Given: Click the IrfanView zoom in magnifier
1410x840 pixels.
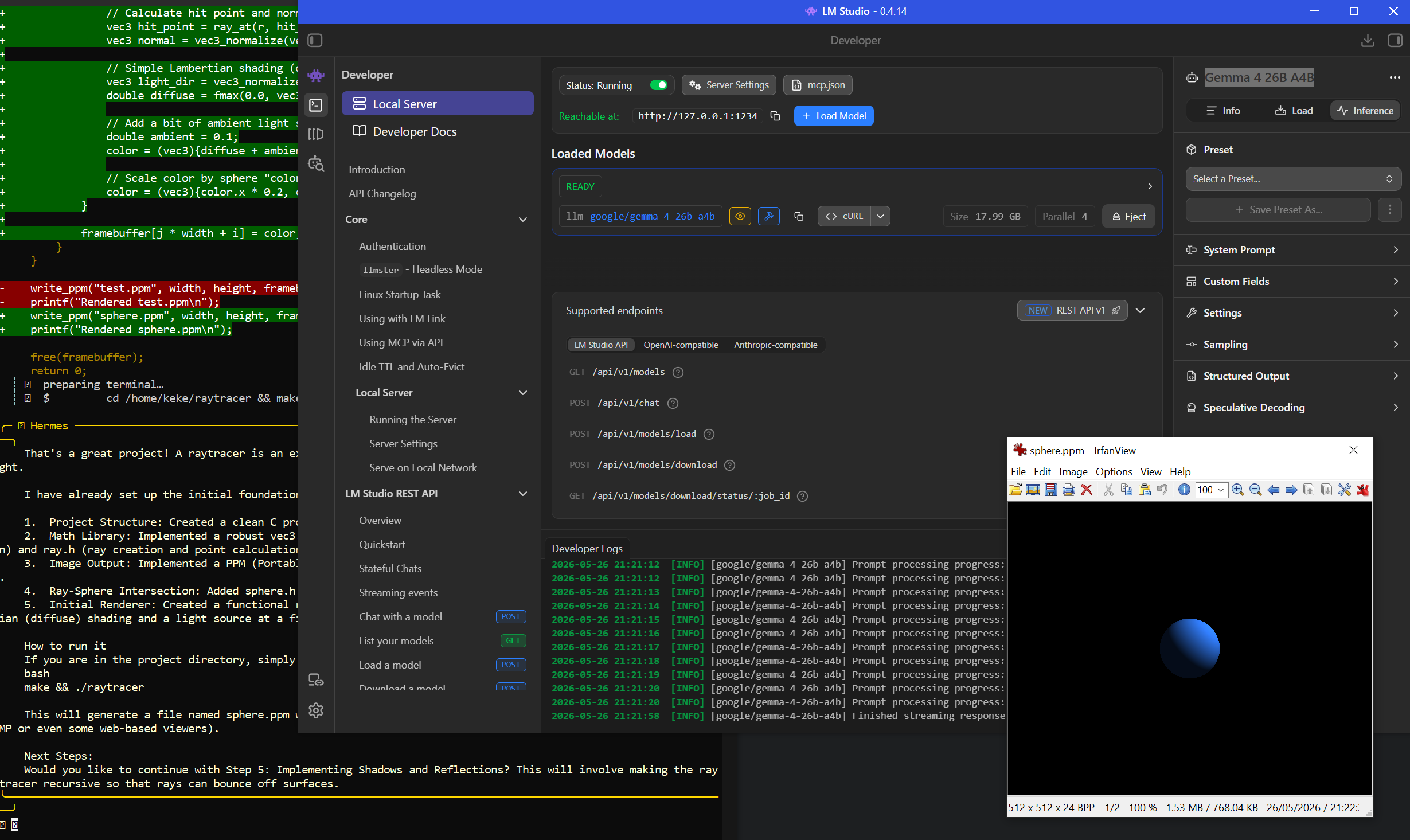Looking at the screenshot, I should click(1237, 490).
